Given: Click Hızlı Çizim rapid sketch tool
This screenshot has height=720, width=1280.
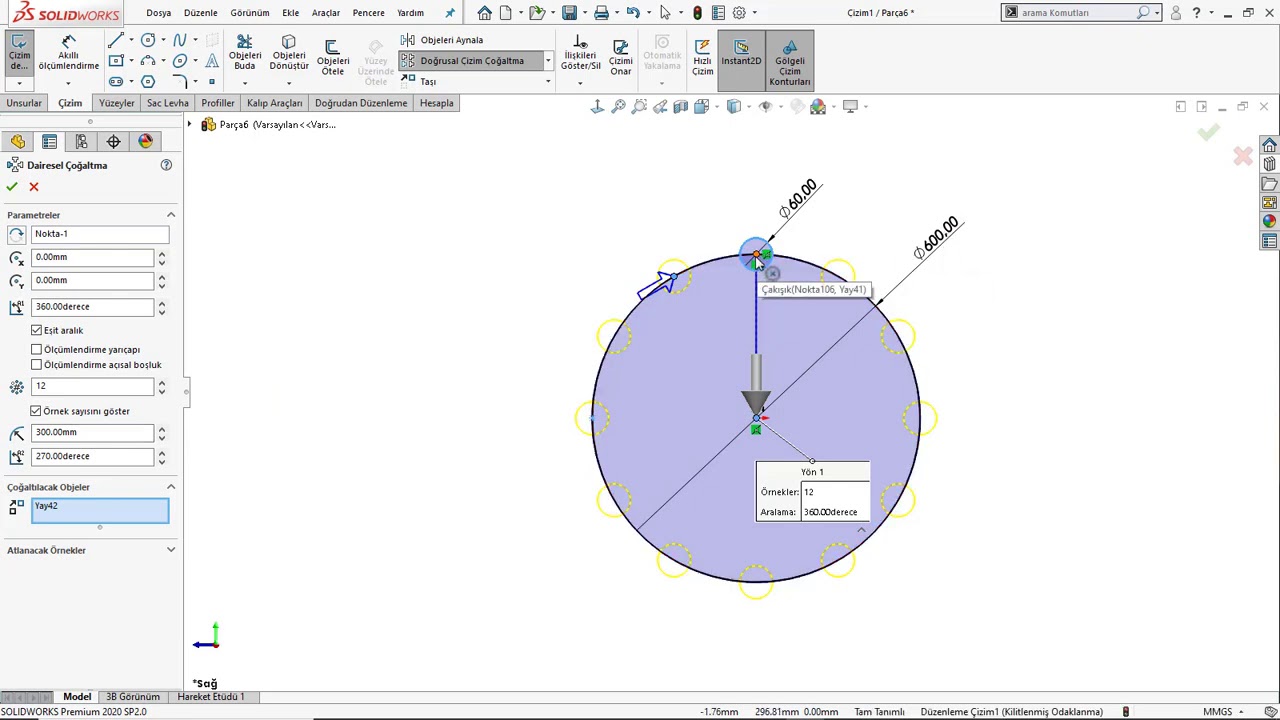Looking at the screenshot, I should click(x=702, y=58).
